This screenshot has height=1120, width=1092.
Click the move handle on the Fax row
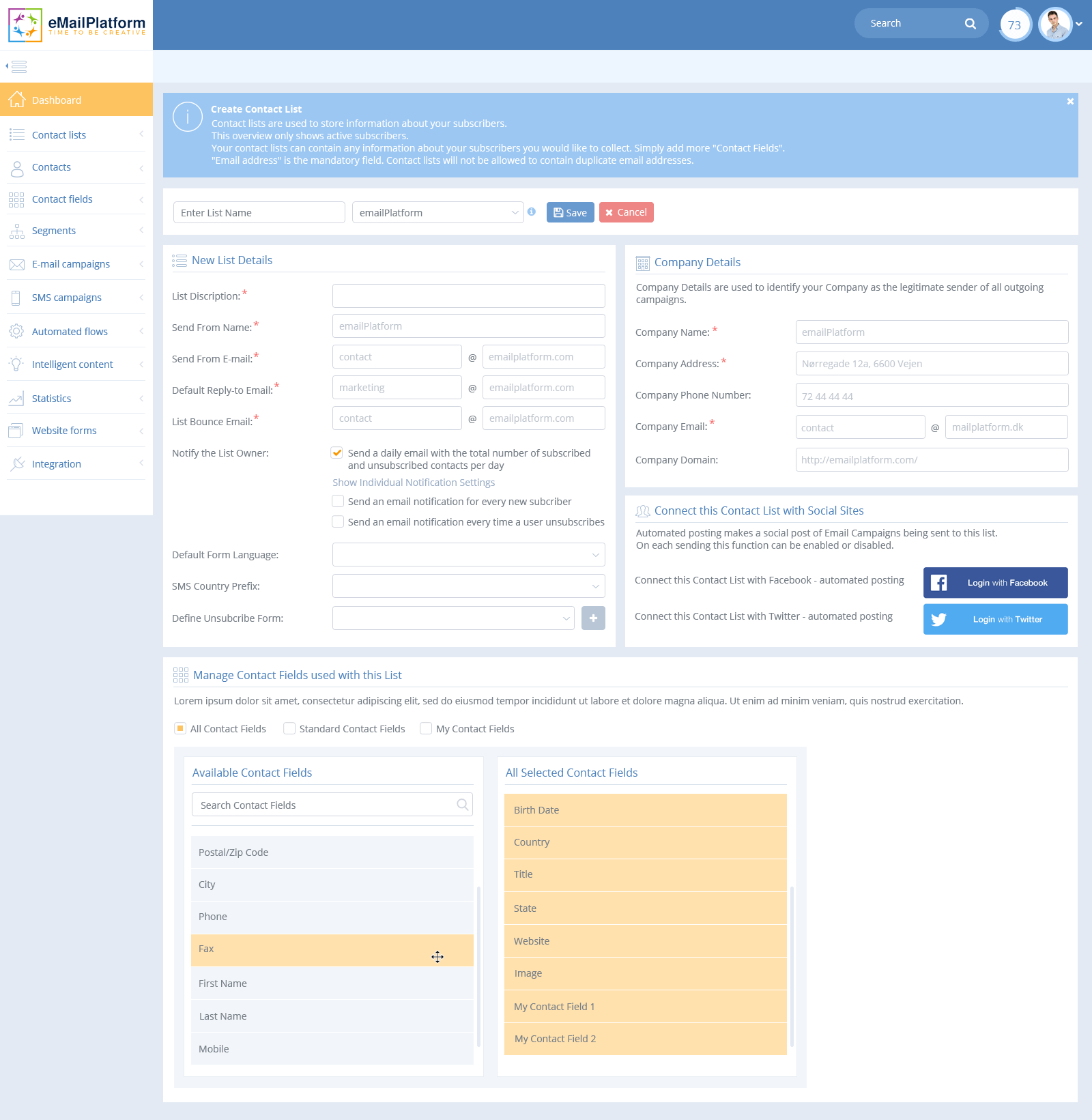click(x=437, y=957)
